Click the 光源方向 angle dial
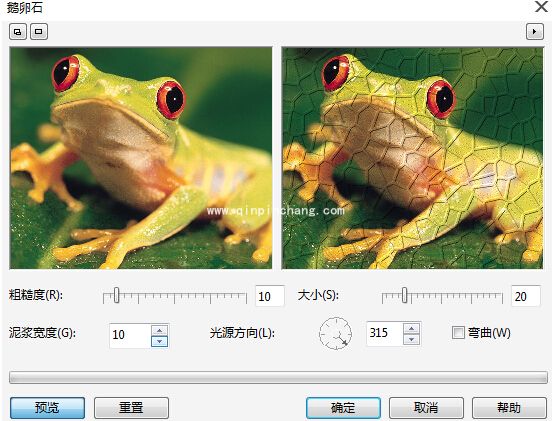 pyautogui.click(x=335, y=333)
